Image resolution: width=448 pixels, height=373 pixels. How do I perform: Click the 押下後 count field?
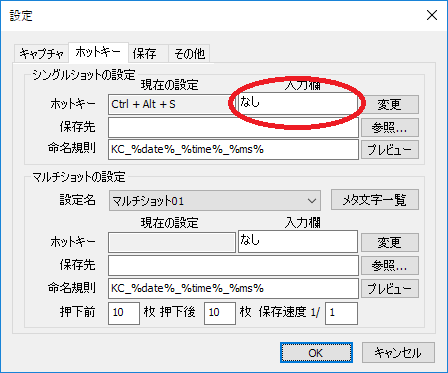click(x=220, y=313)
